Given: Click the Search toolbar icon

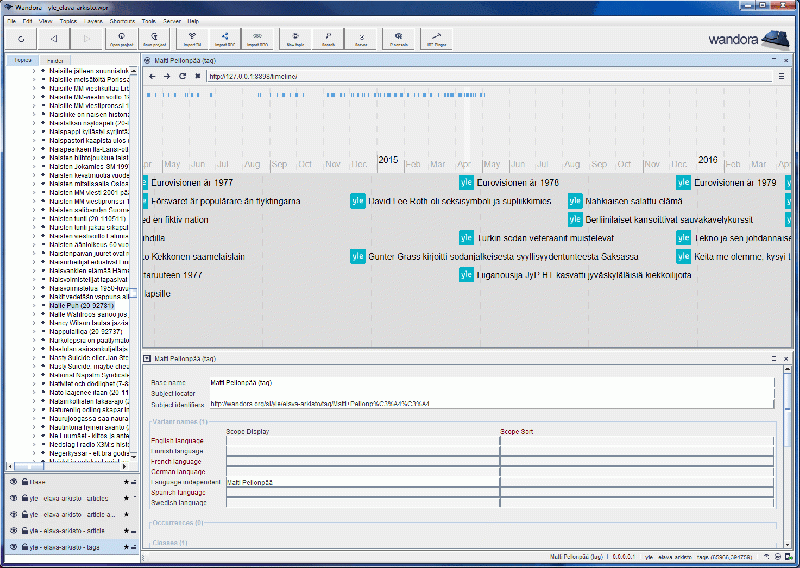Looking at the screenshot, I should click(x=328, y=39).
